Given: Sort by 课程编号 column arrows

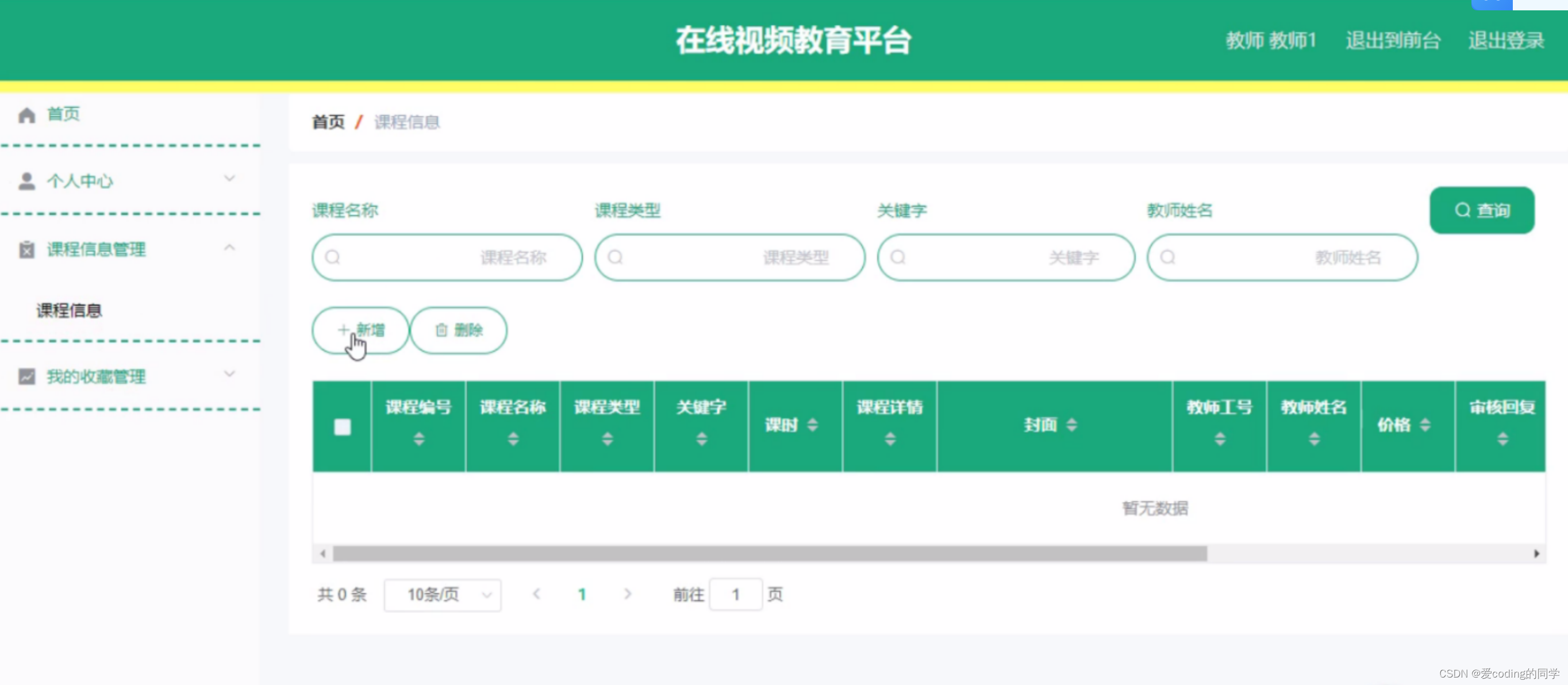Looking at the screenshot, I should click(419, 438).
